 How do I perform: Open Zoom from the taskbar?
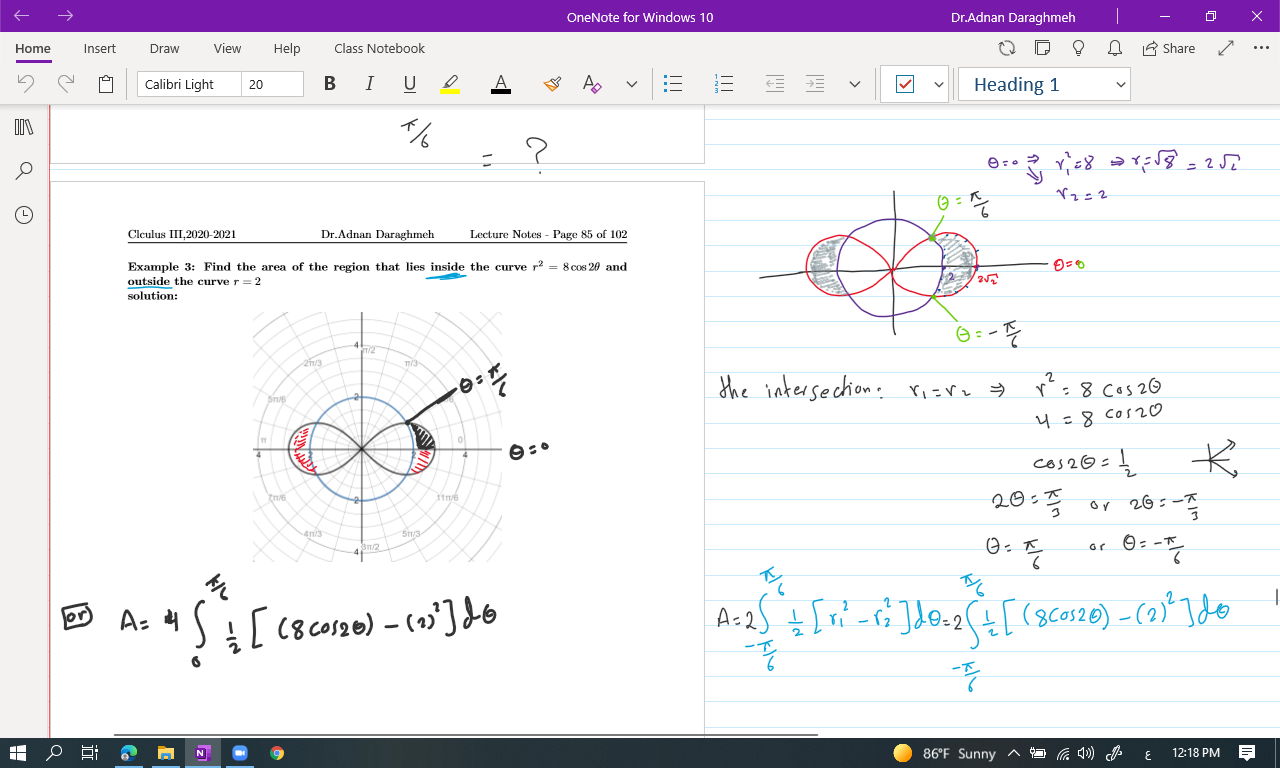coord(240,753)
